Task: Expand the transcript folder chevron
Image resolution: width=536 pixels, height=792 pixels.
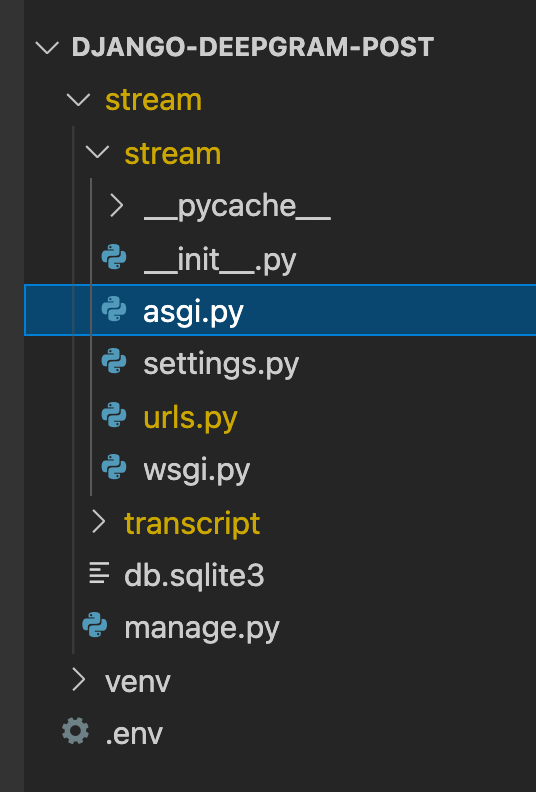Action: click(x=98, y=521)
